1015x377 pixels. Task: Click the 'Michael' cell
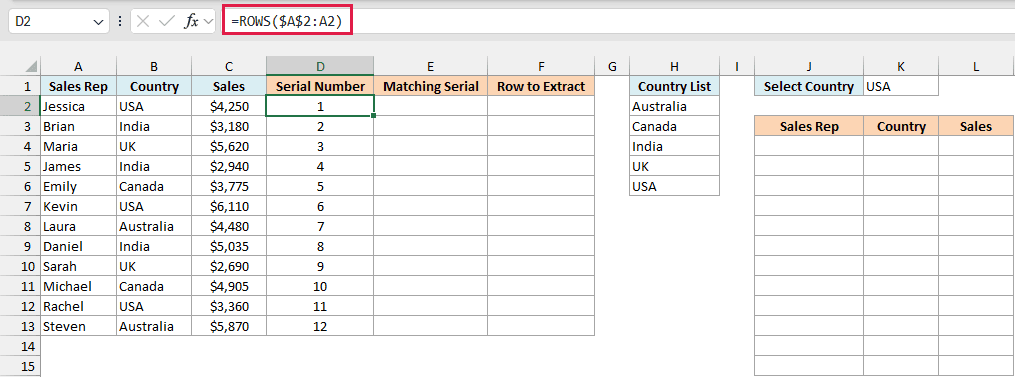pyautogui.click(x=78, y=286)
